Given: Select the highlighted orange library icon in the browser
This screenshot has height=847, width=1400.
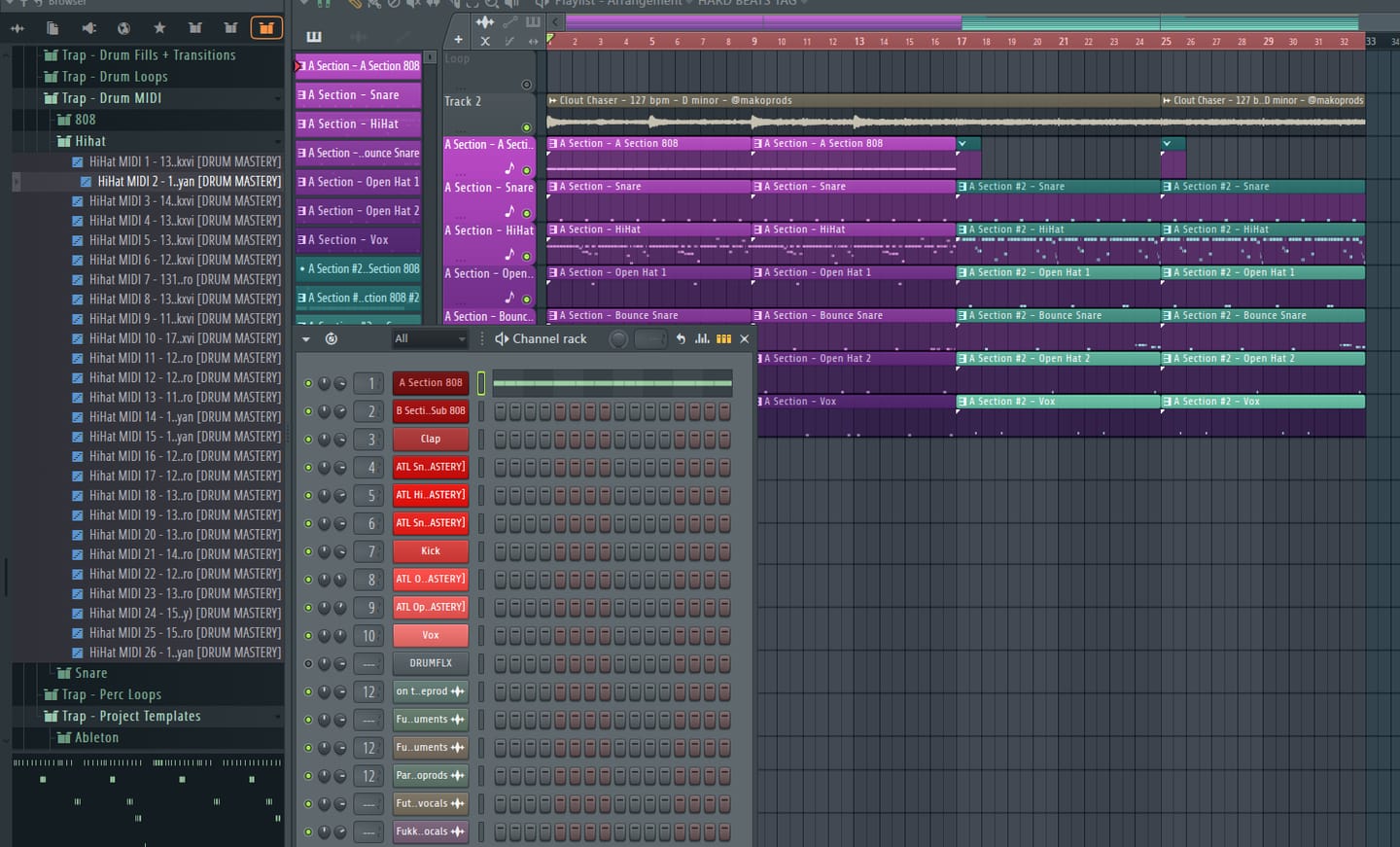Looking at the screenshot, I should [x=265, y=28].
